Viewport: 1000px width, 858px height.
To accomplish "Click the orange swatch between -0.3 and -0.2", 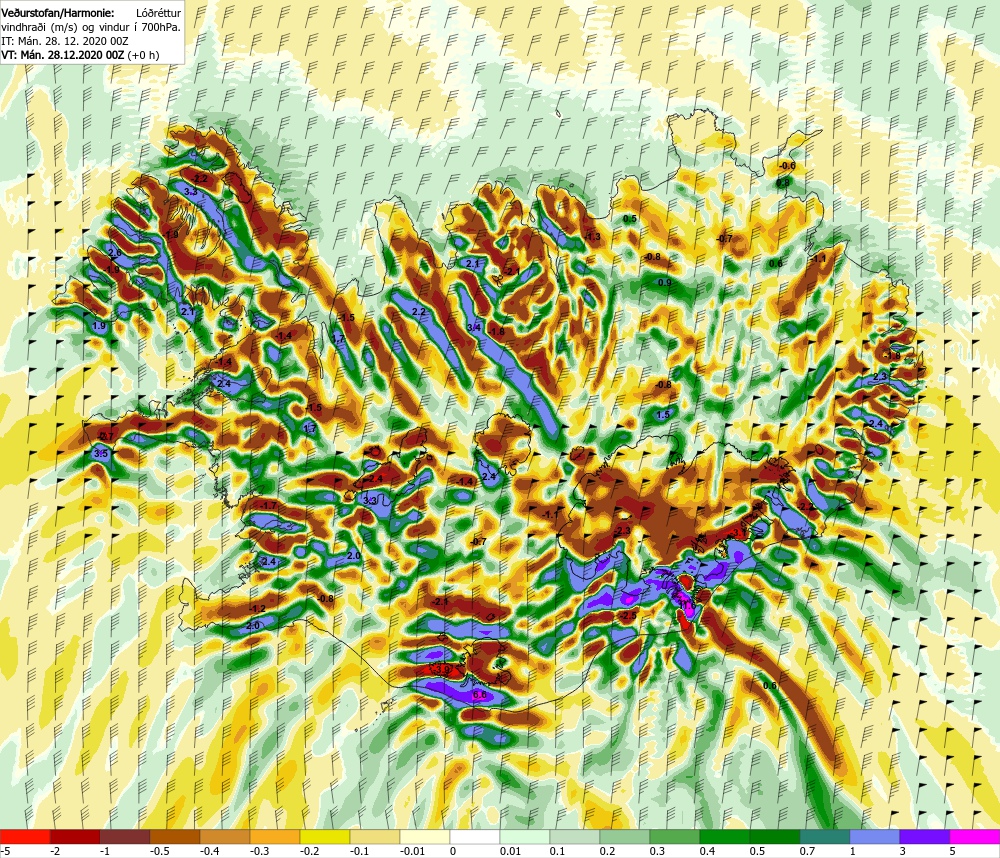I will (x=275, y=836).
